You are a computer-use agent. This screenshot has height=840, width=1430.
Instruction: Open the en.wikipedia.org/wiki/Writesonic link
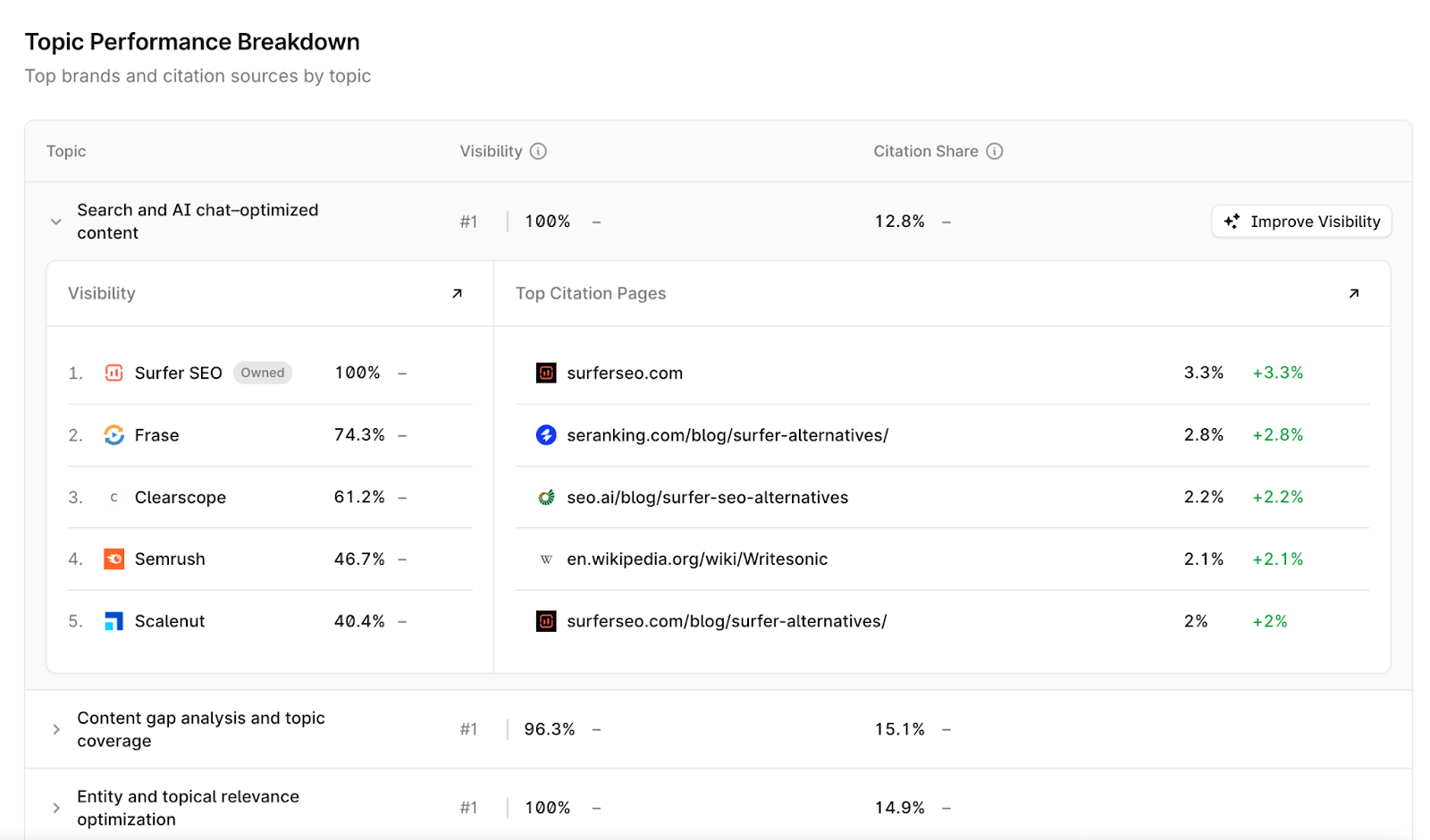pos(696,559)
